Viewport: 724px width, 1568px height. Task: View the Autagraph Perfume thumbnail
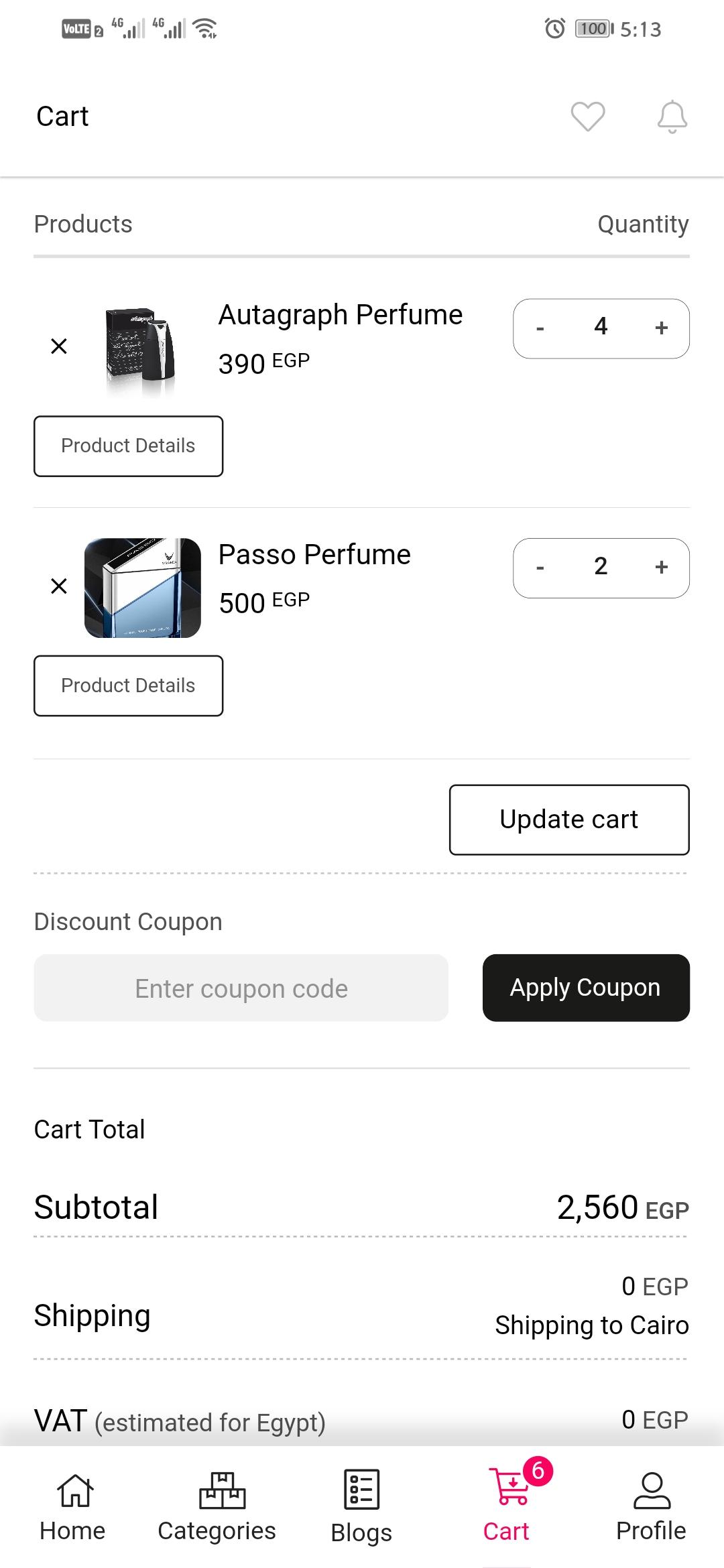pyautogui.click(x=141, y=351)
